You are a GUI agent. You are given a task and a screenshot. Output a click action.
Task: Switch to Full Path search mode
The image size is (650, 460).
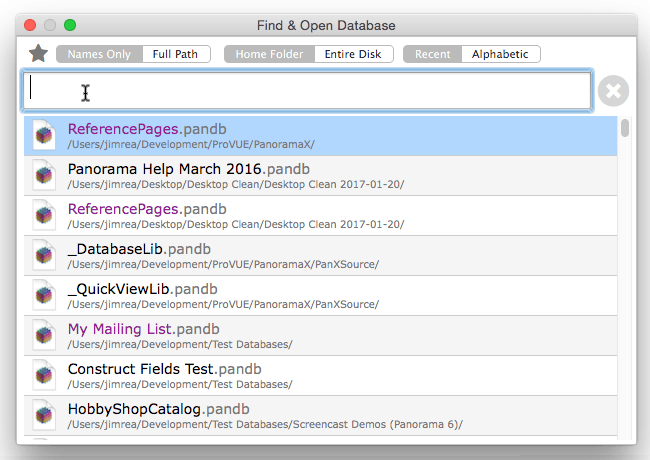(176, 54)
